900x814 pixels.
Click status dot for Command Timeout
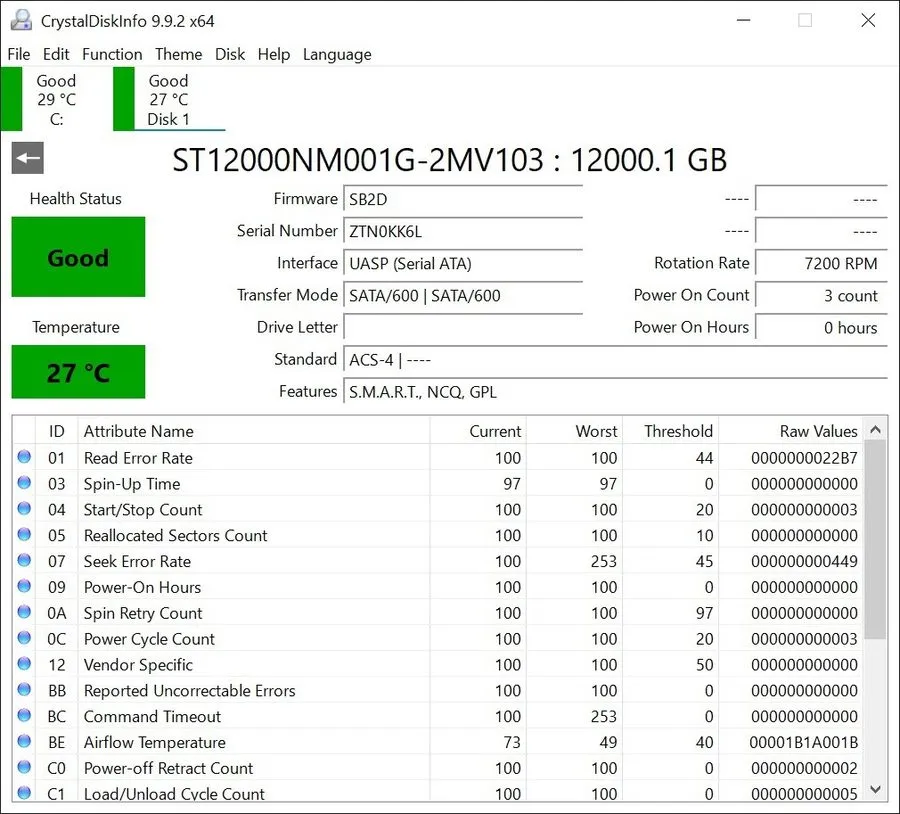click(24, 715)
